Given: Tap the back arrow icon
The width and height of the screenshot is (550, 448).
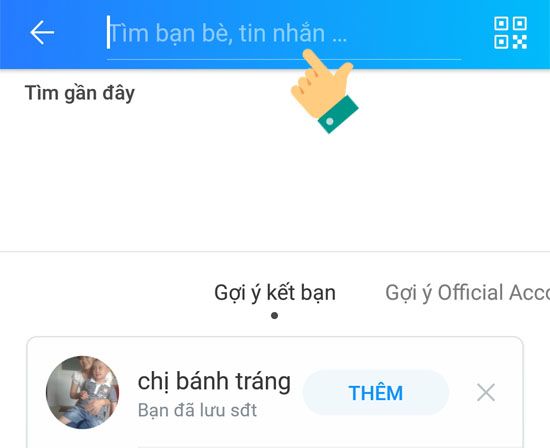Looking at the screenshot, I should (x=42, y=32).
